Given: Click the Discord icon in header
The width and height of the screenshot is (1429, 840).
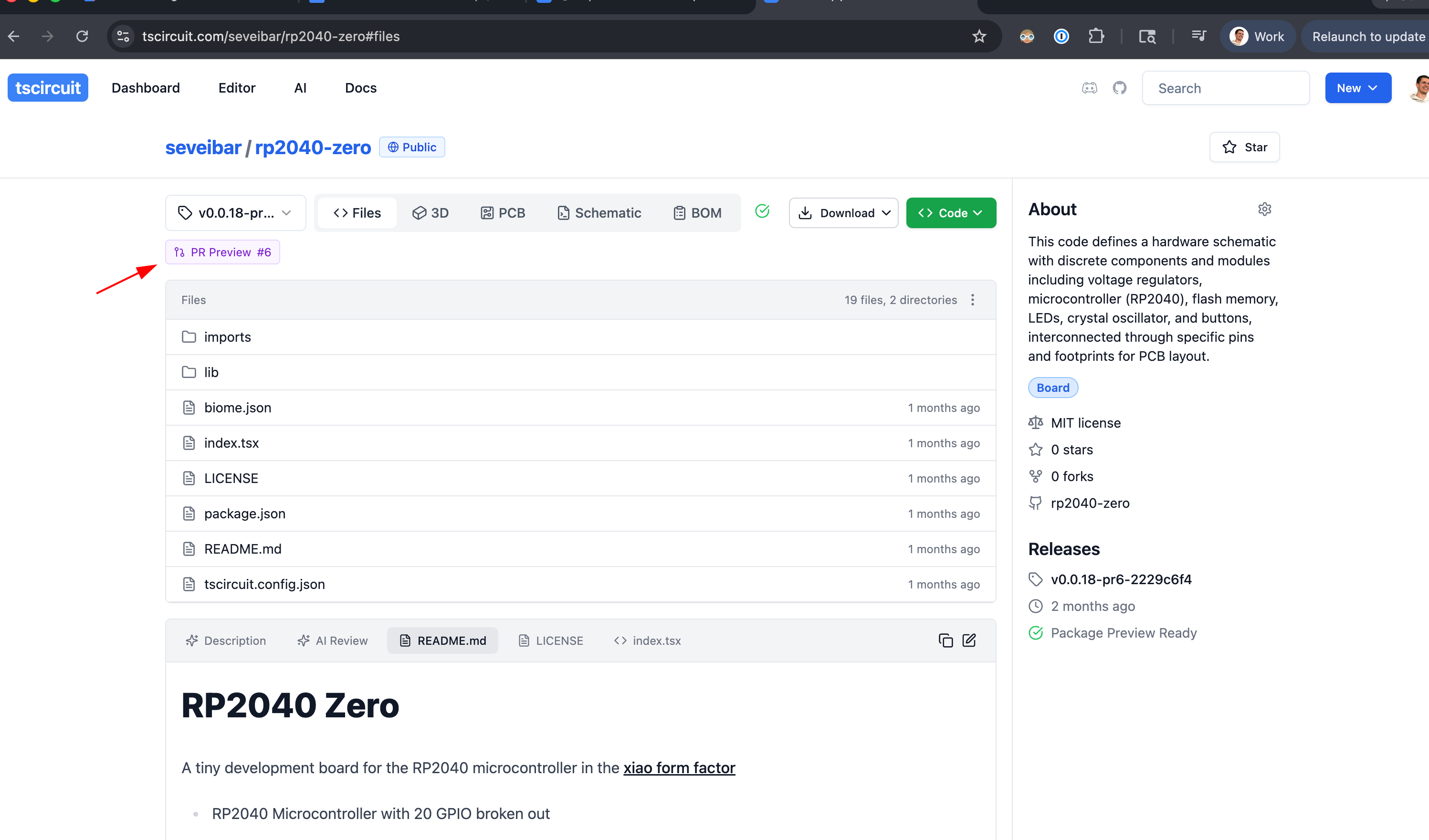Looking at the screenshot, I should (x=1089, y=88).
